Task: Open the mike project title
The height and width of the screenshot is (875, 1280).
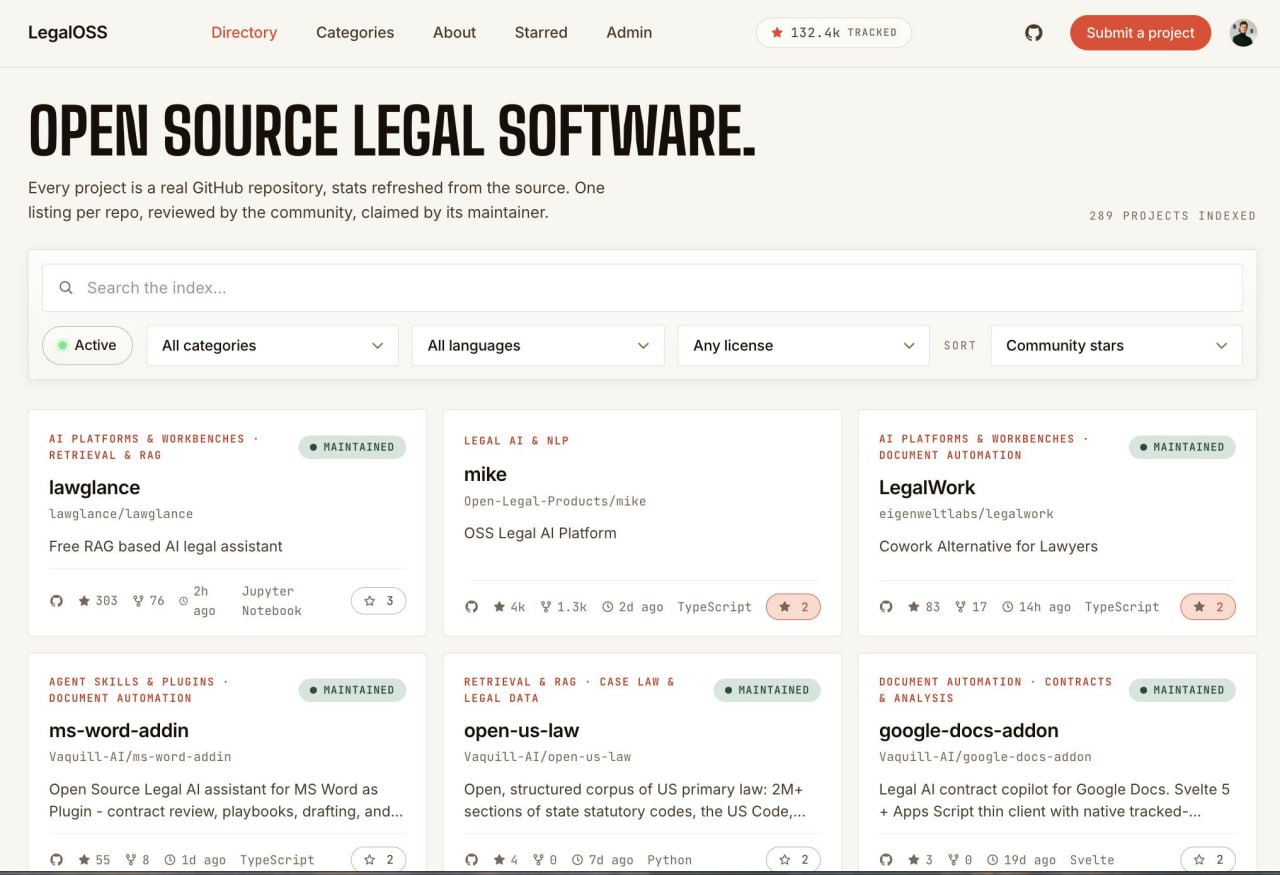Action: coord(485,474)
